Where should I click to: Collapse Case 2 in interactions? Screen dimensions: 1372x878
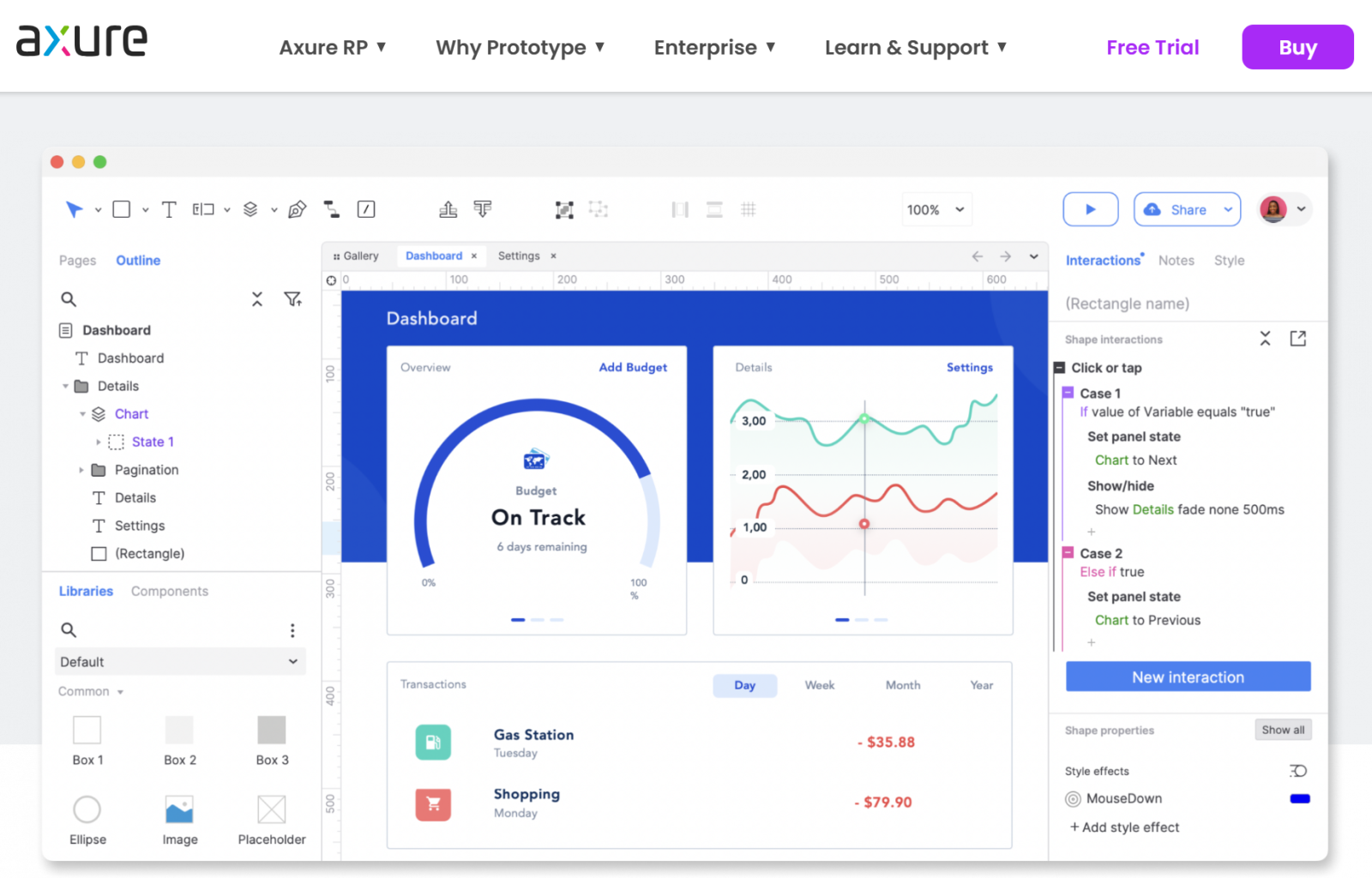1068,553
